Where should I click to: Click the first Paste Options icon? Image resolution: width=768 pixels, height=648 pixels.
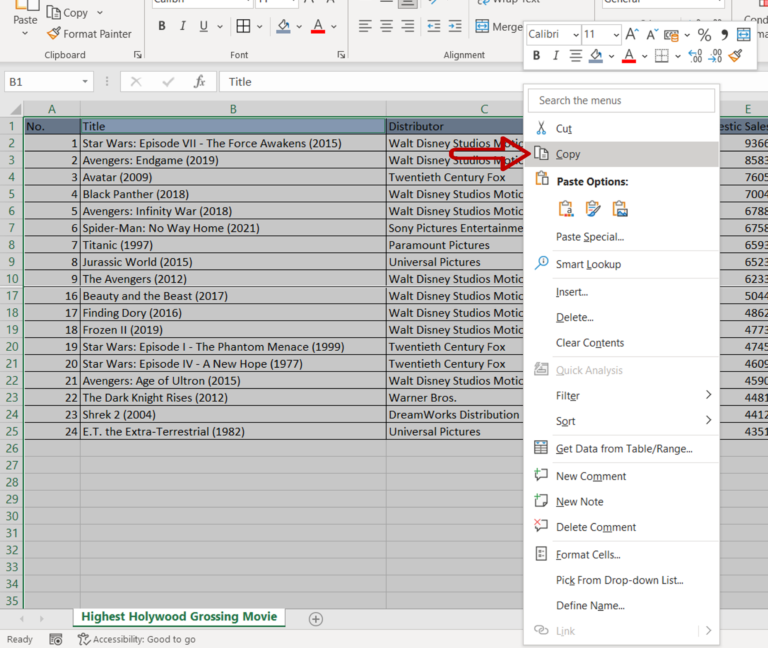(x=566, y=209)
